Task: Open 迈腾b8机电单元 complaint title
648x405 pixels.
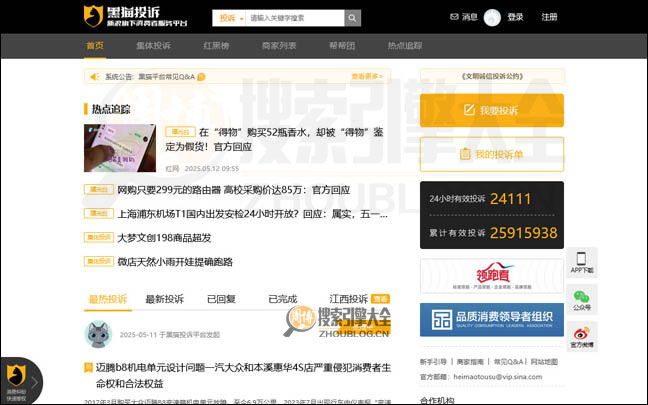Action: [243, 375]
